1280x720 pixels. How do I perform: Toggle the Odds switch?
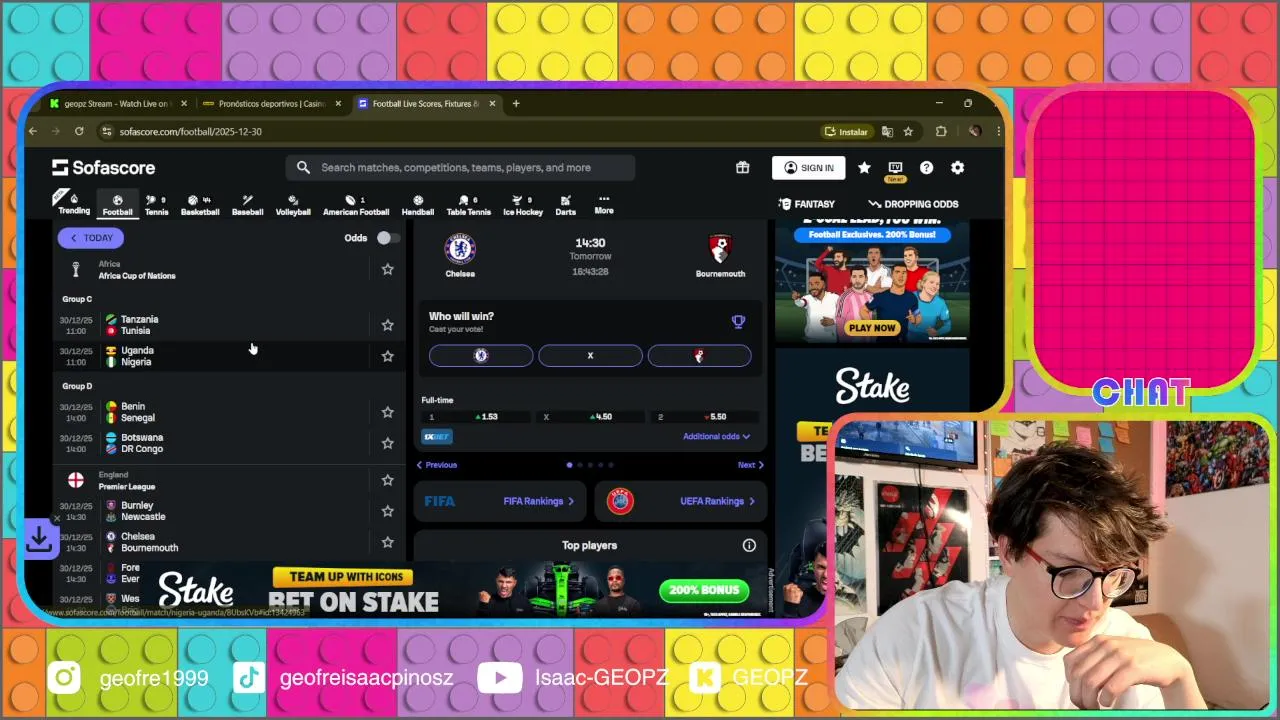click(388, 238)
